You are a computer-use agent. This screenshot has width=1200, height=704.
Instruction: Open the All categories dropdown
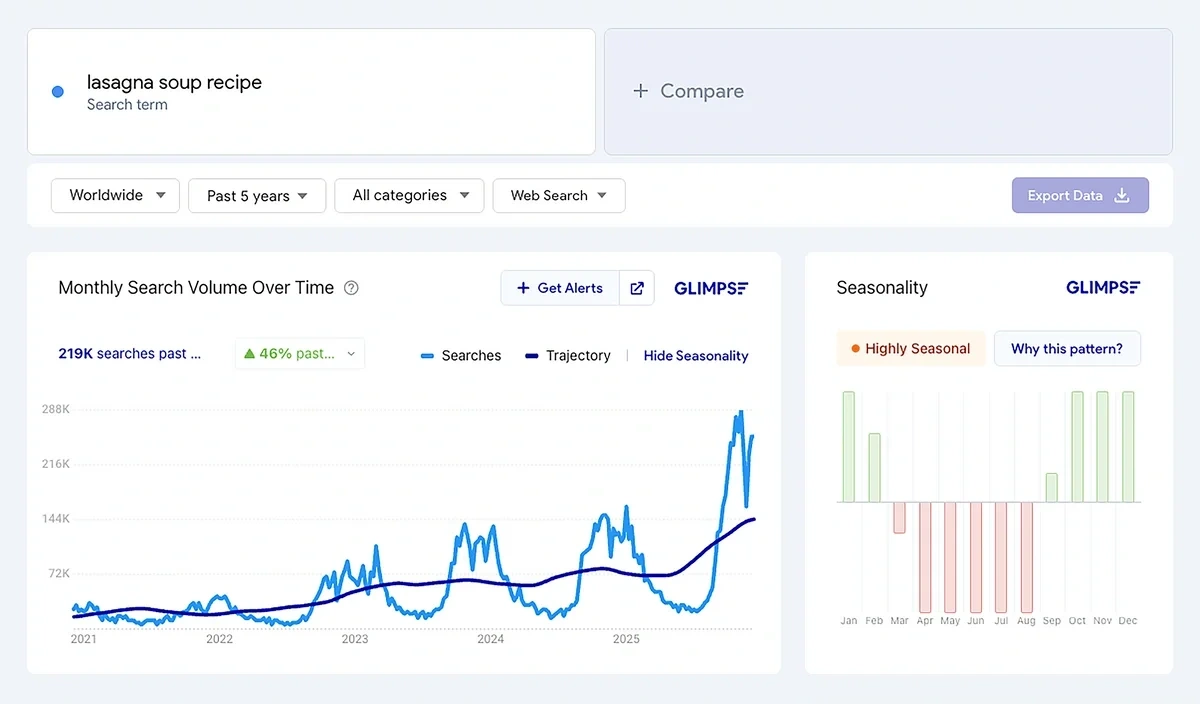[x=409, y=195]
